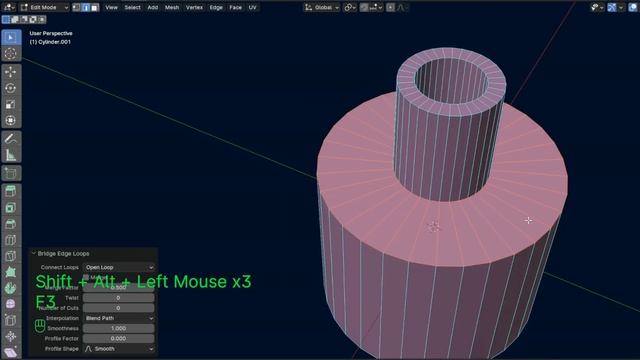Screen dimensions: 640x360
Task: Enable edge select mode
Action: pyautogui.click(x=85, y=7)
